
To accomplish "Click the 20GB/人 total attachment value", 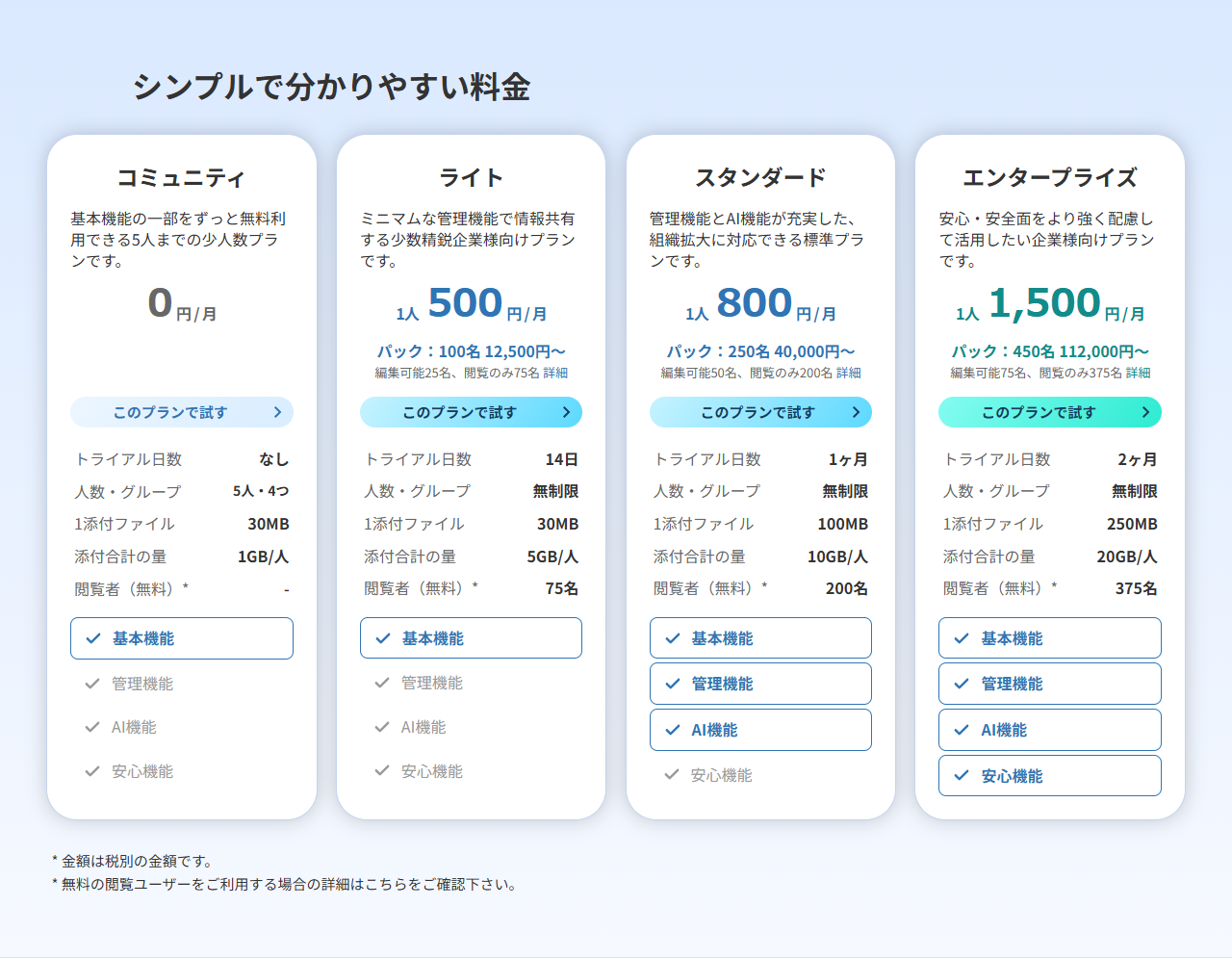I will [1127, 557].
